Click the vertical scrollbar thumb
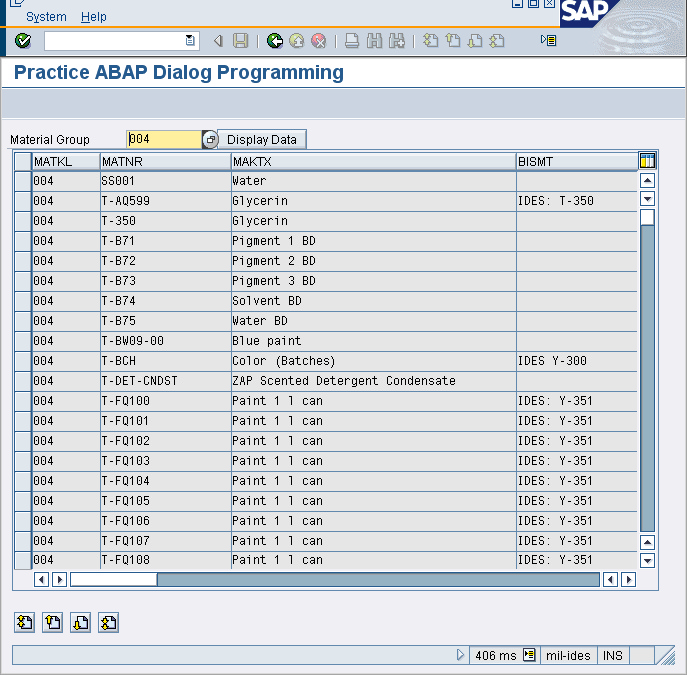 [x=647, y=218]
